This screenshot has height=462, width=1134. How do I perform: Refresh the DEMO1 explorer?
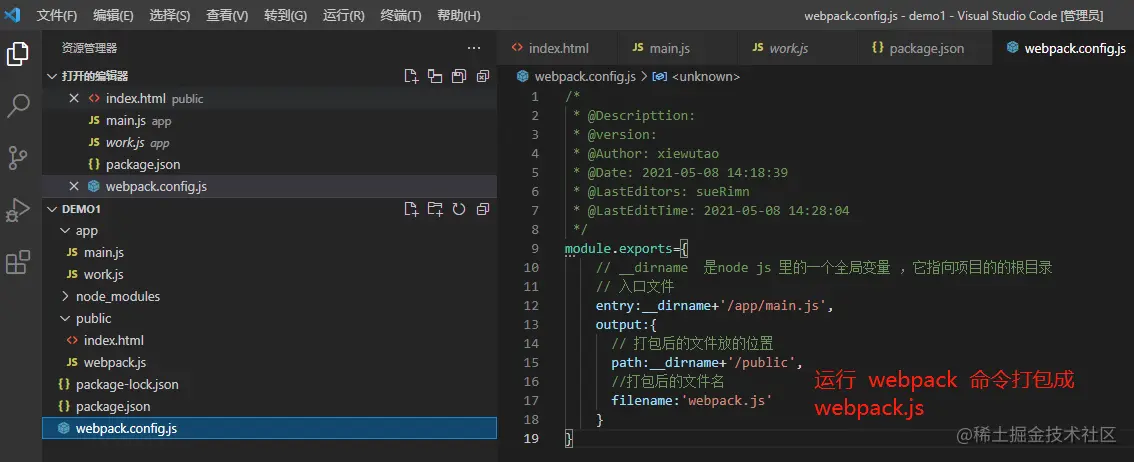[459, 209]
